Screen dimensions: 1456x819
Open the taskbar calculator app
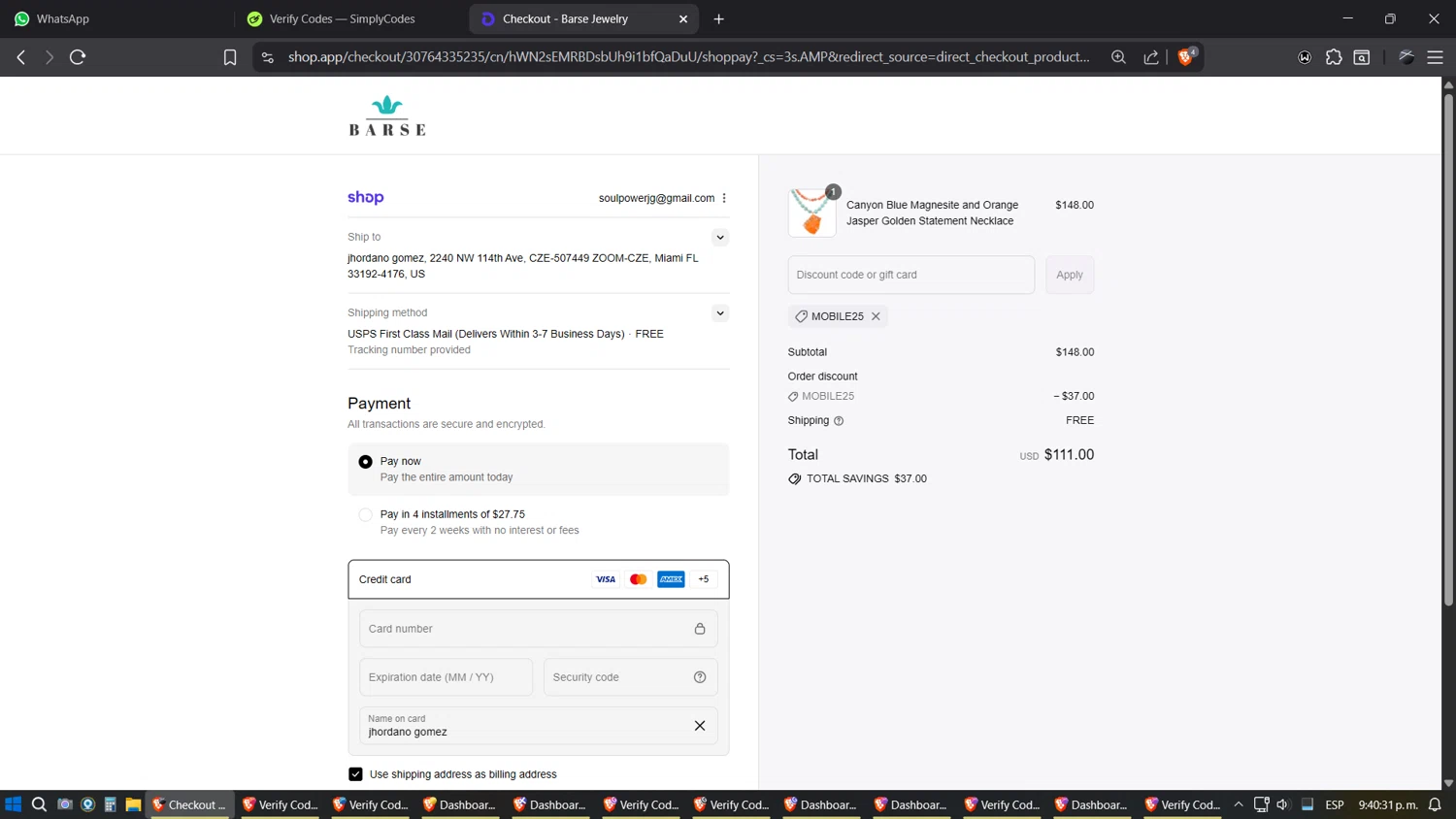tap(110, 804)
